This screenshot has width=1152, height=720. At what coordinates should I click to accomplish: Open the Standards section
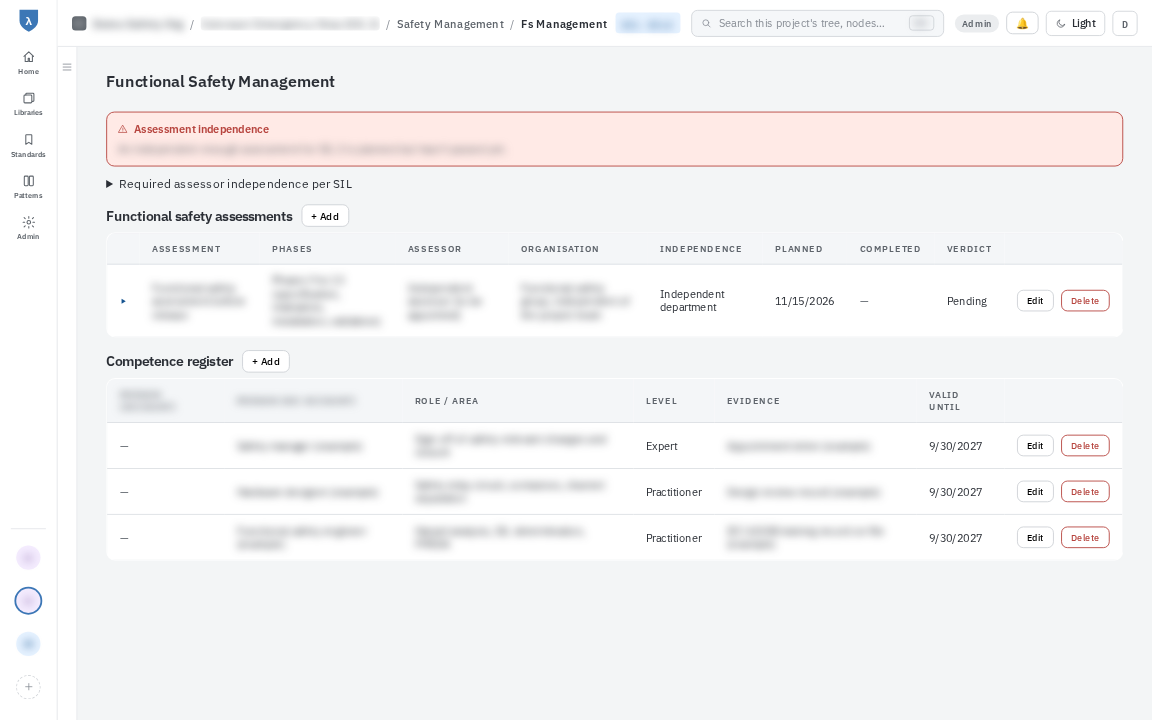point(28,146)
